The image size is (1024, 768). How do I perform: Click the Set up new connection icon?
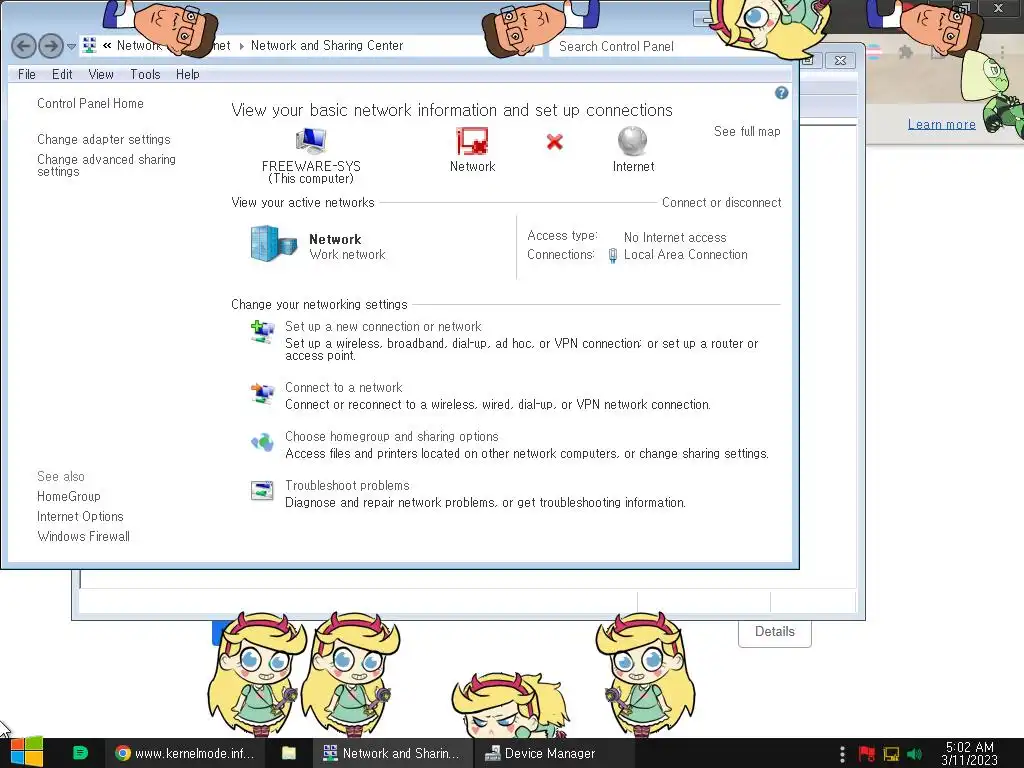pyautogui.click(x=263, y=332)
